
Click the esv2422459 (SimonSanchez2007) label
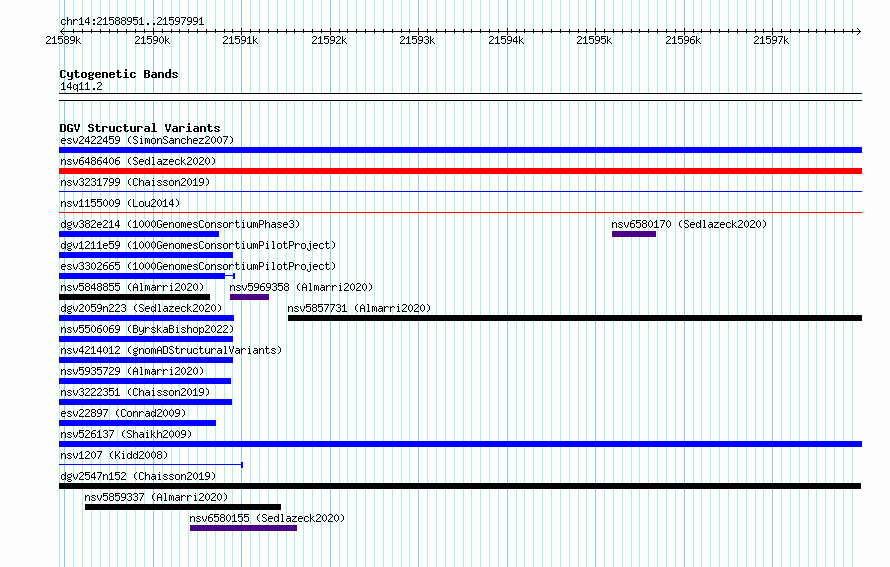pos(147,140)
